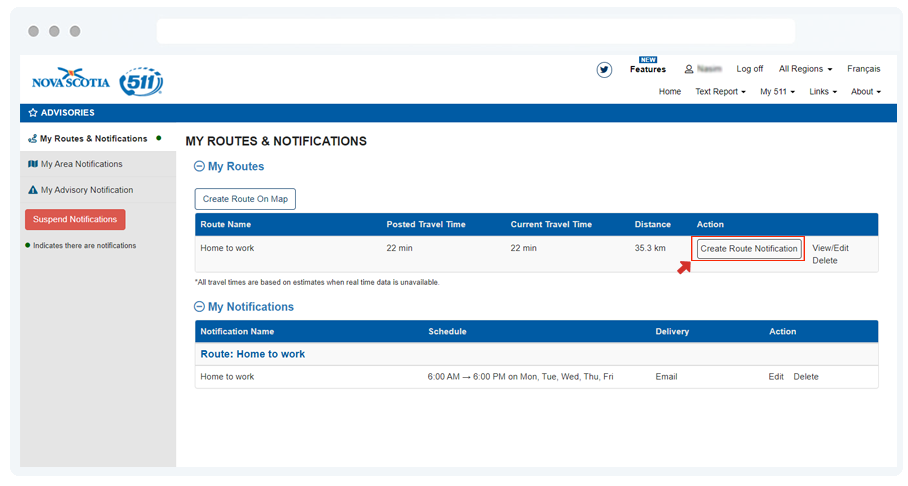Screen dimensions: 908x486
Task: Click the Create Route On Map button
Action: [x=245, y=199]
